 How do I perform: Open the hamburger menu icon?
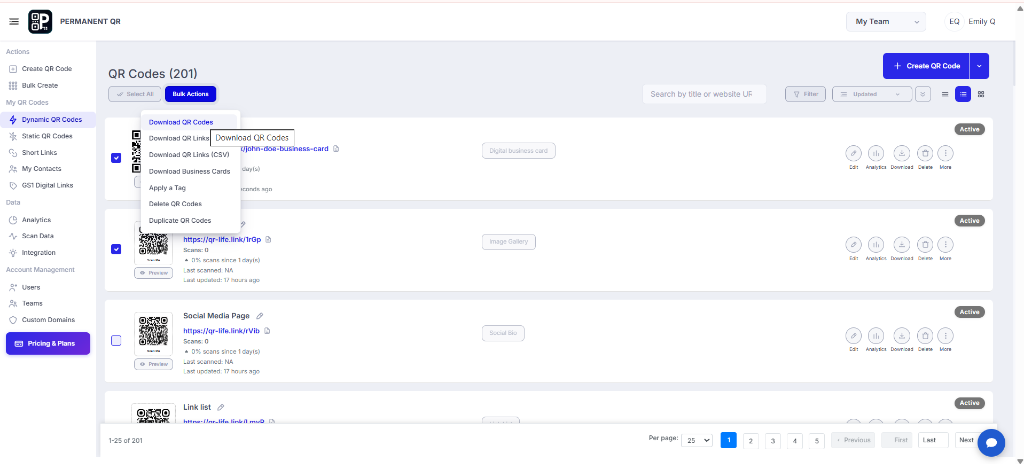(x=14, y=22)
